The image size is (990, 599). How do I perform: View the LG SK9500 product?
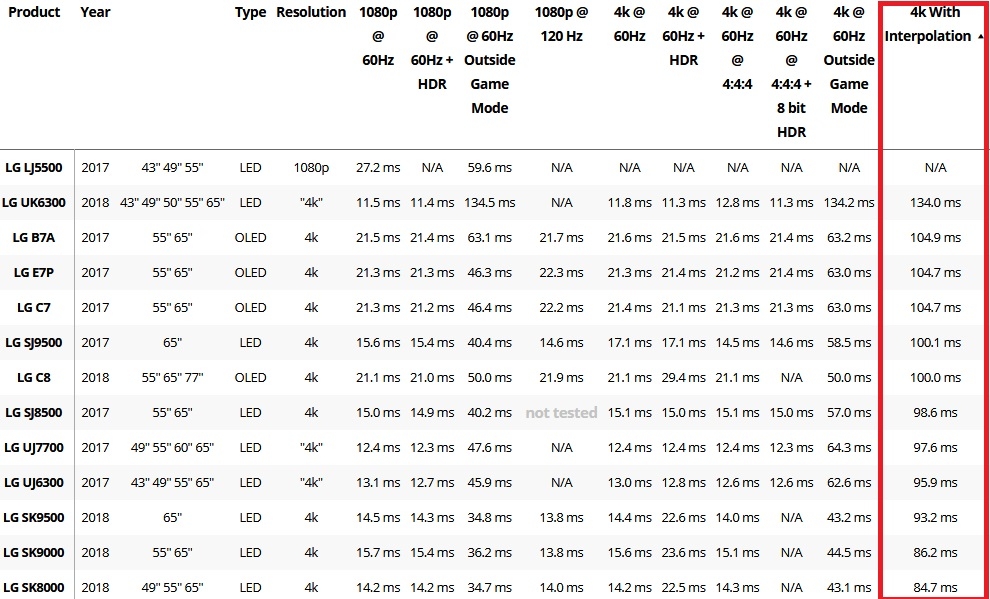click(x=34, y=518)
